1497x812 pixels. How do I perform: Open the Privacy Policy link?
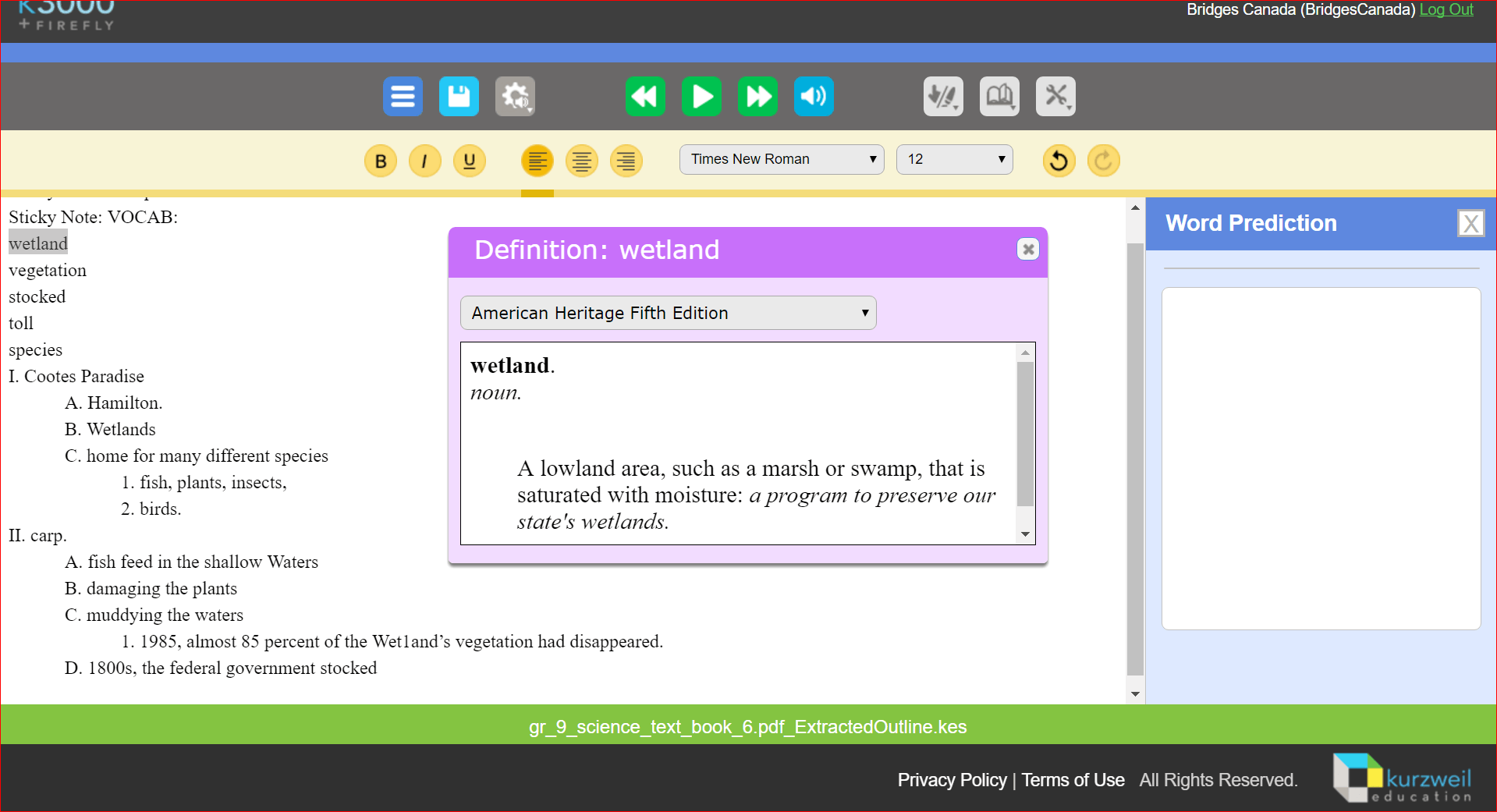(x=952, y=780)
